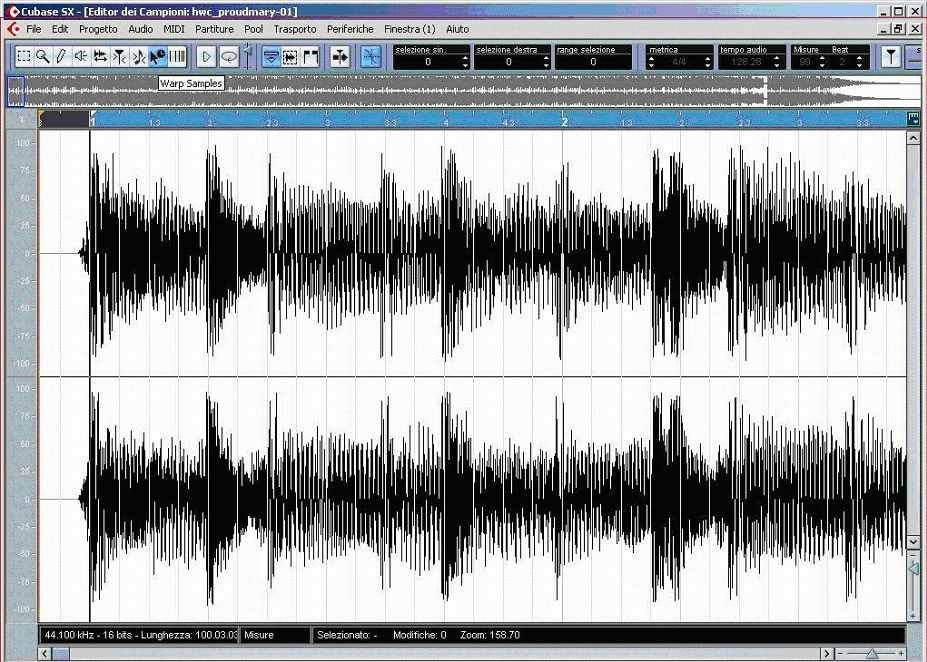Select the speaker Play tool
The height and width of the screenshot is (662, 927).
[81, 57]
